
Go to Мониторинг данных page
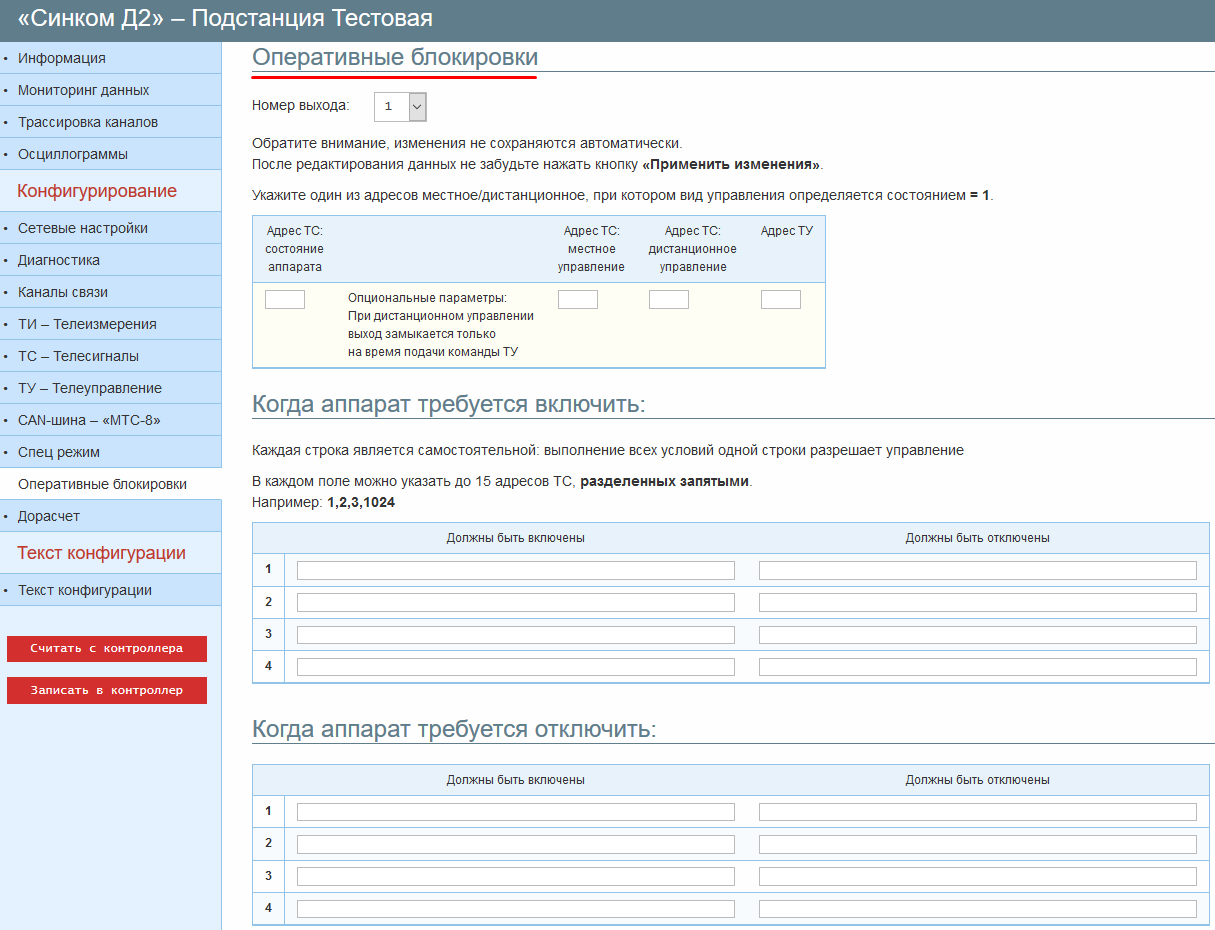83,90
